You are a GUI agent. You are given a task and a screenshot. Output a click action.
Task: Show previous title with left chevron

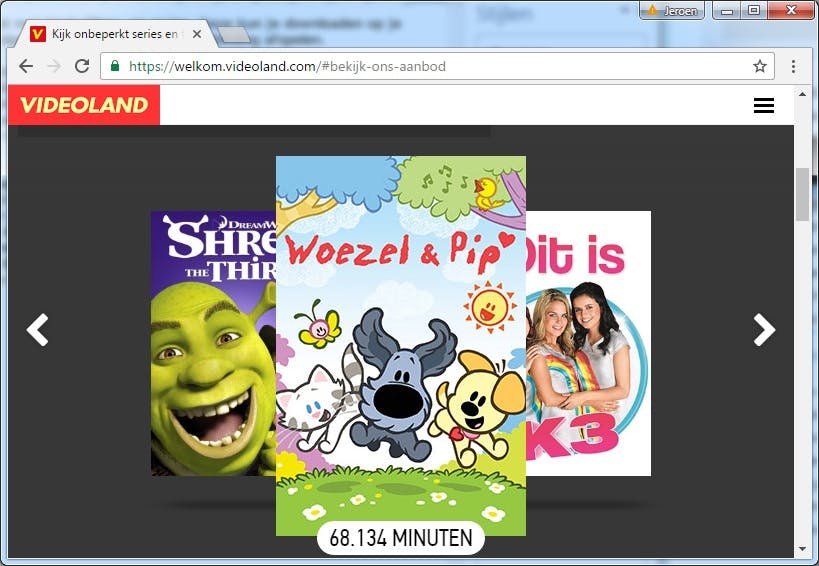click(38, 329)
